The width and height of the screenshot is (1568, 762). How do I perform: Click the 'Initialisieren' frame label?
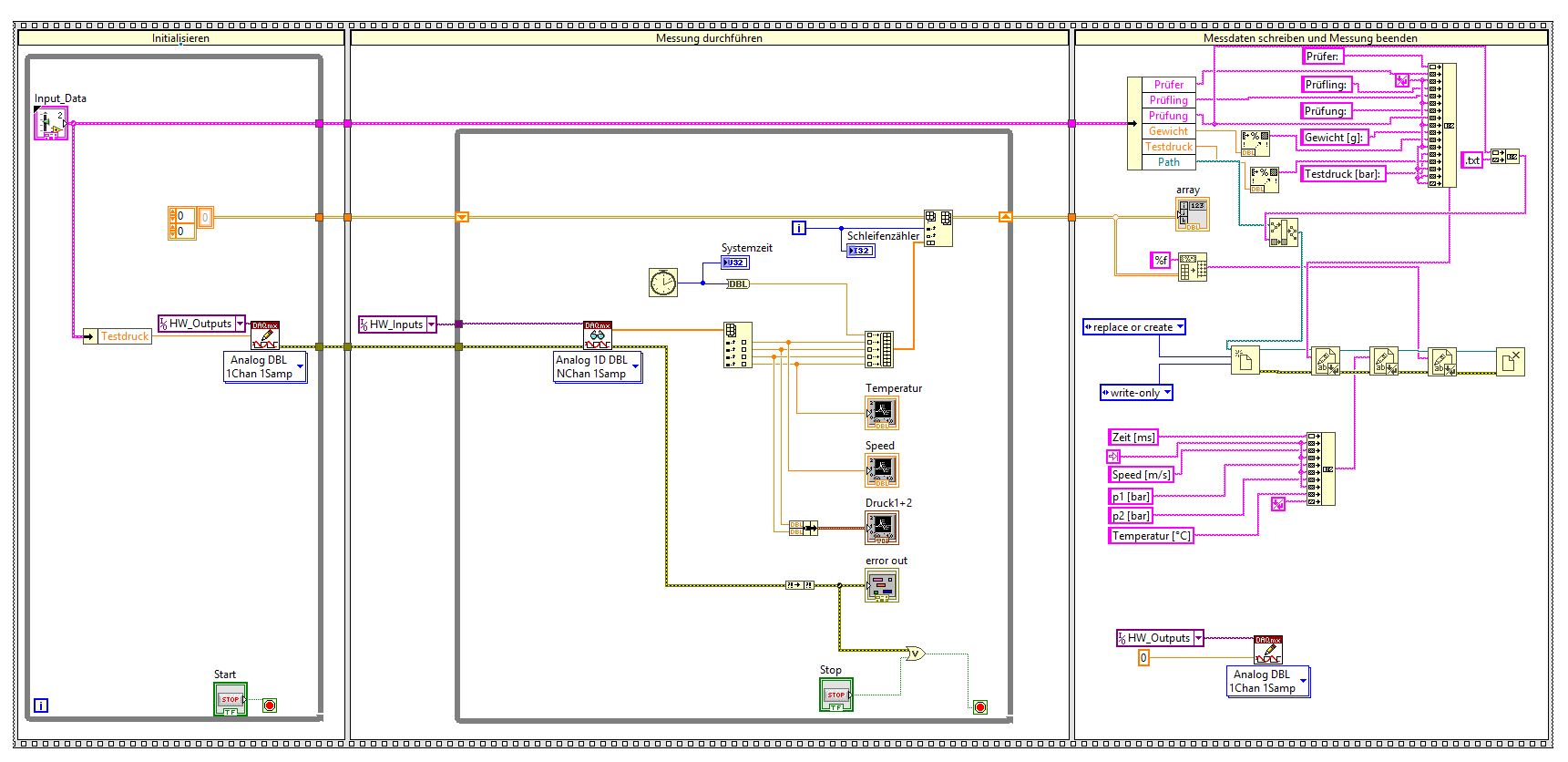pos(180,38)
